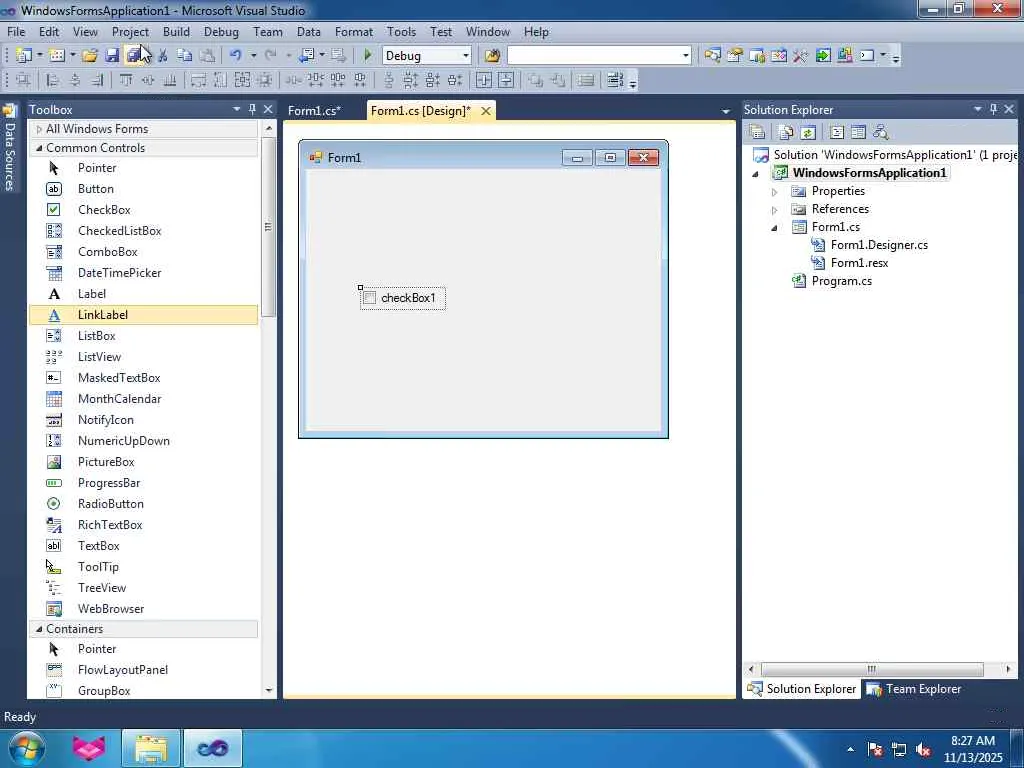This screenshot has width=1024, height=768.
Task: Click the Align Lefts layout icon
Action: click(52, 80)
